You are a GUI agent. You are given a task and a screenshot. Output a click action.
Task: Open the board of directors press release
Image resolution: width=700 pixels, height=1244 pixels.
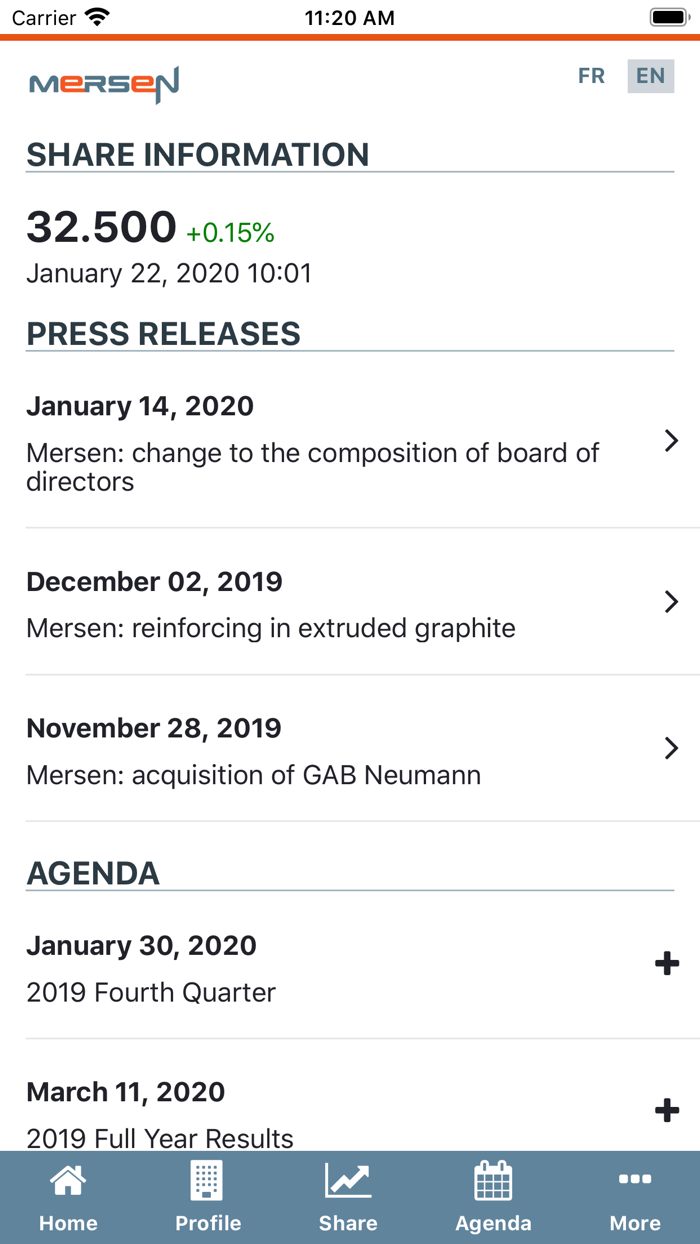pyautogui.click(x=312, y=467)
